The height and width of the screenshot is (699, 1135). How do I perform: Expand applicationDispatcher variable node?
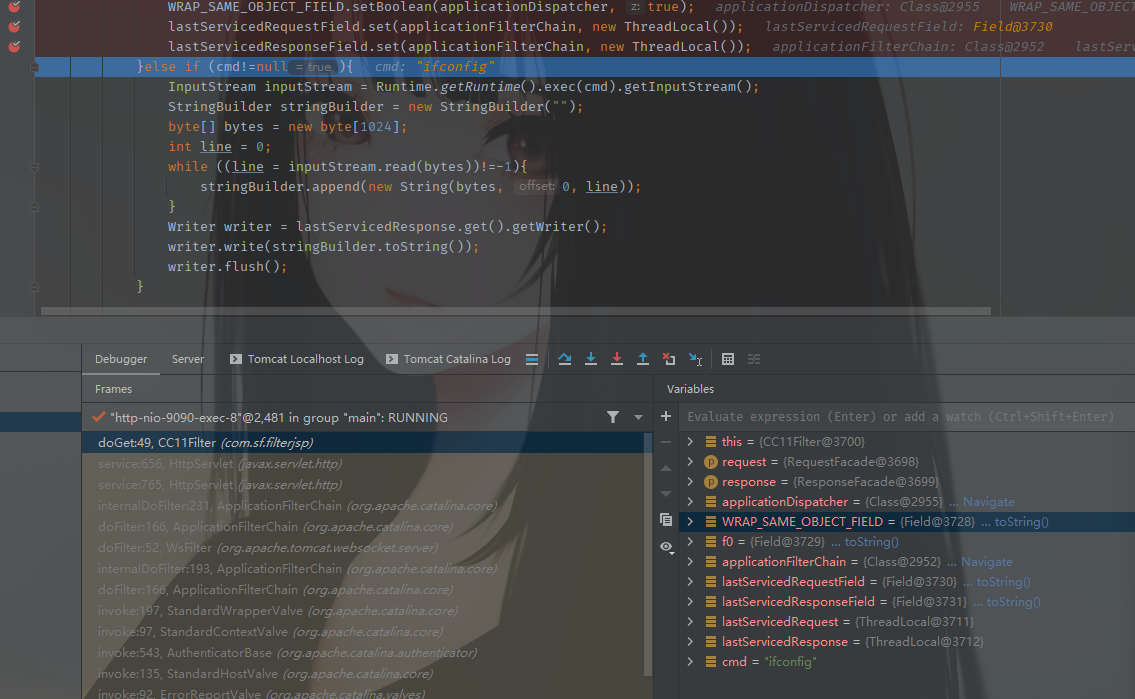click(691, 501)
